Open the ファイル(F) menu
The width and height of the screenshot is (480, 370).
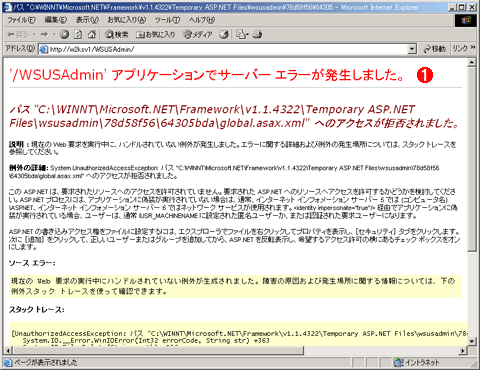pos(21,20)
